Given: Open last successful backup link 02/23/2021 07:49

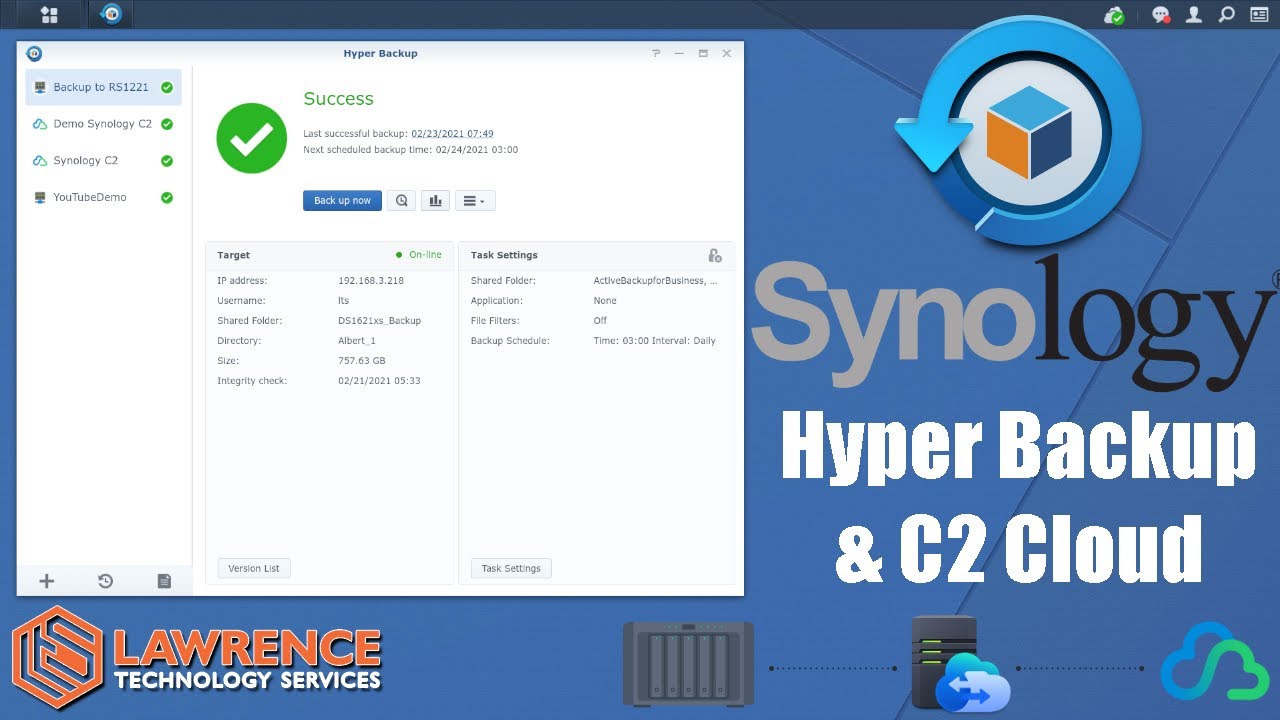Looking at the screenshot, I should tap(452, 133).
